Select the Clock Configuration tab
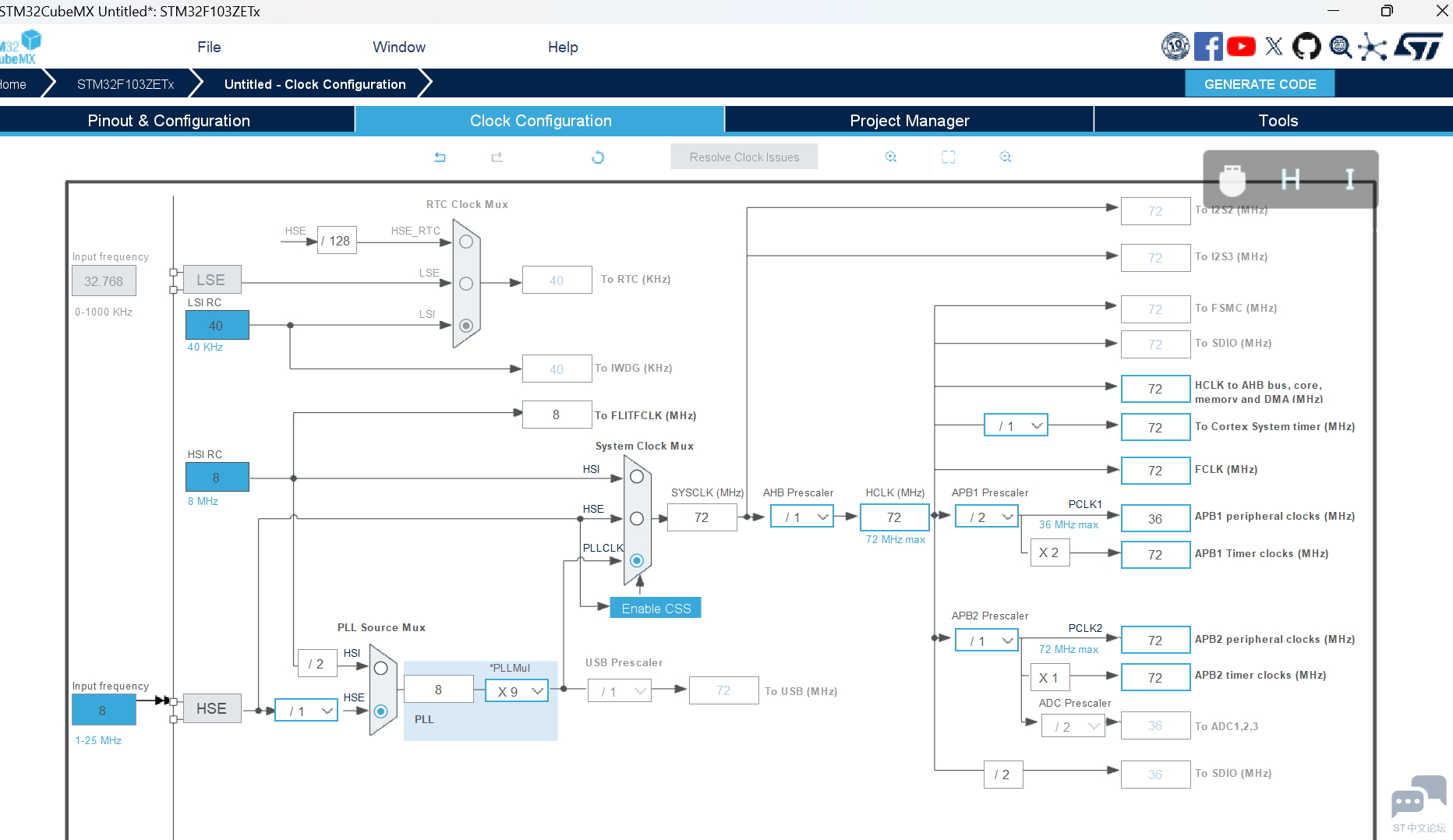Viewport: 1453px width, 840px height. click(x=540, y=121)
